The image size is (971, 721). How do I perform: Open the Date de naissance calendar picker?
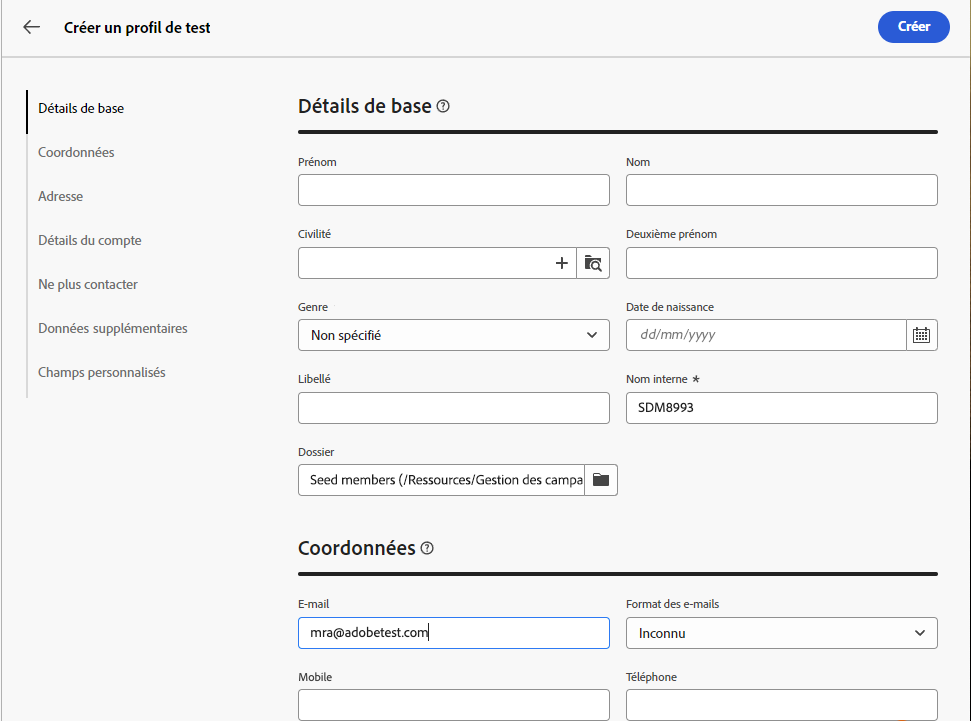(x=922, y=335)
